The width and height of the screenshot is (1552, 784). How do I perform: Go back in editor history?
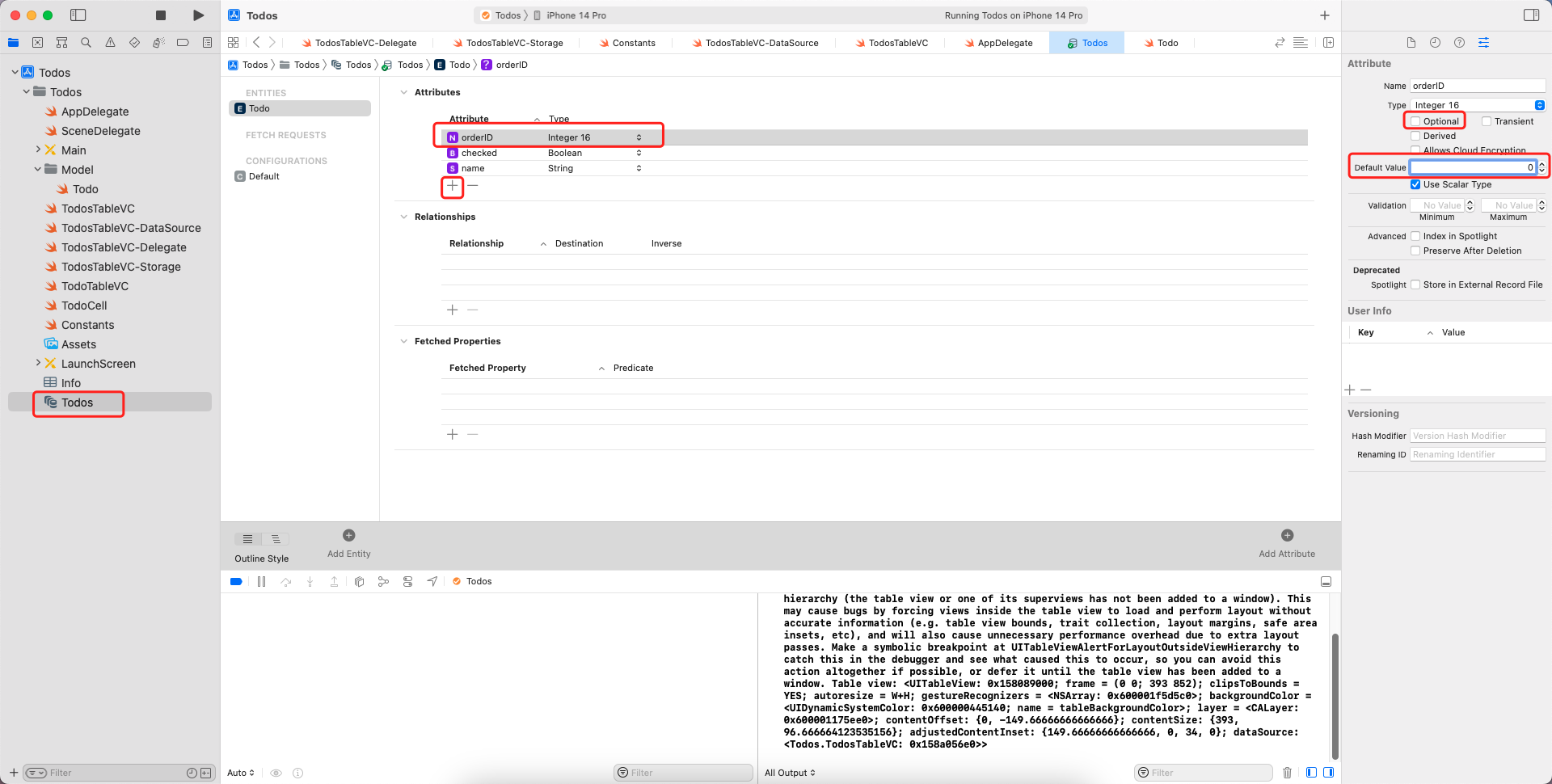(x=256, y=43)
